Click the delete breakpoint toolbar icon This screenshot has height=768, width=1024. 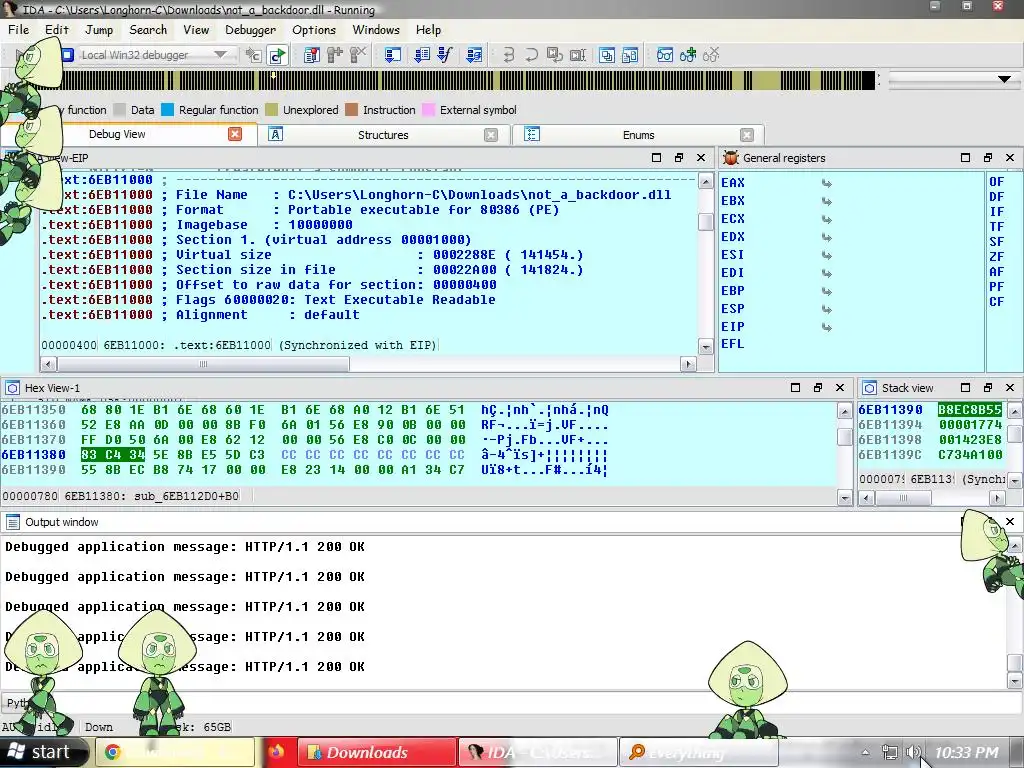[358, 55]
